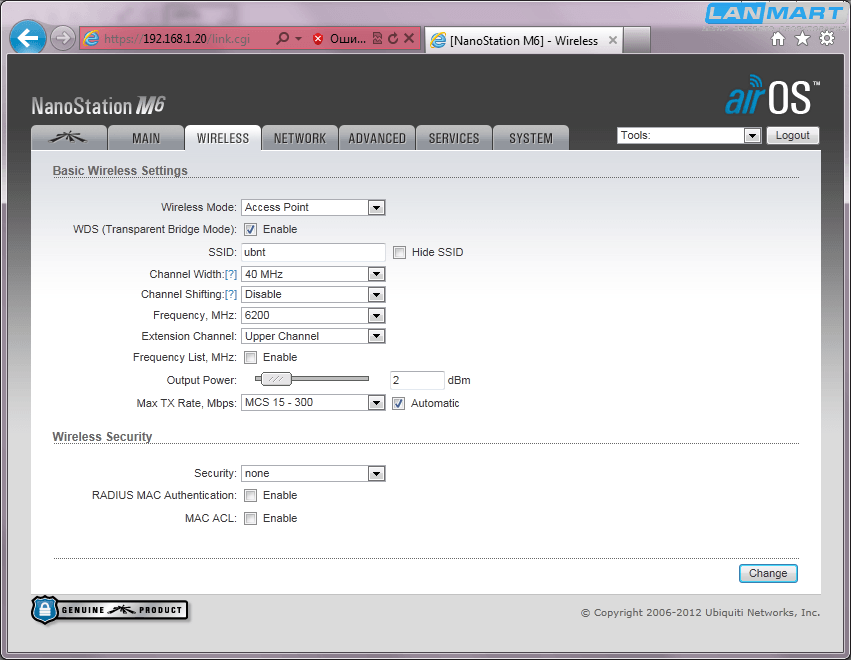Viewport: 851px width, 660px height.
Task: Enable the Frequency List checkbox
Action: point(250,358)
